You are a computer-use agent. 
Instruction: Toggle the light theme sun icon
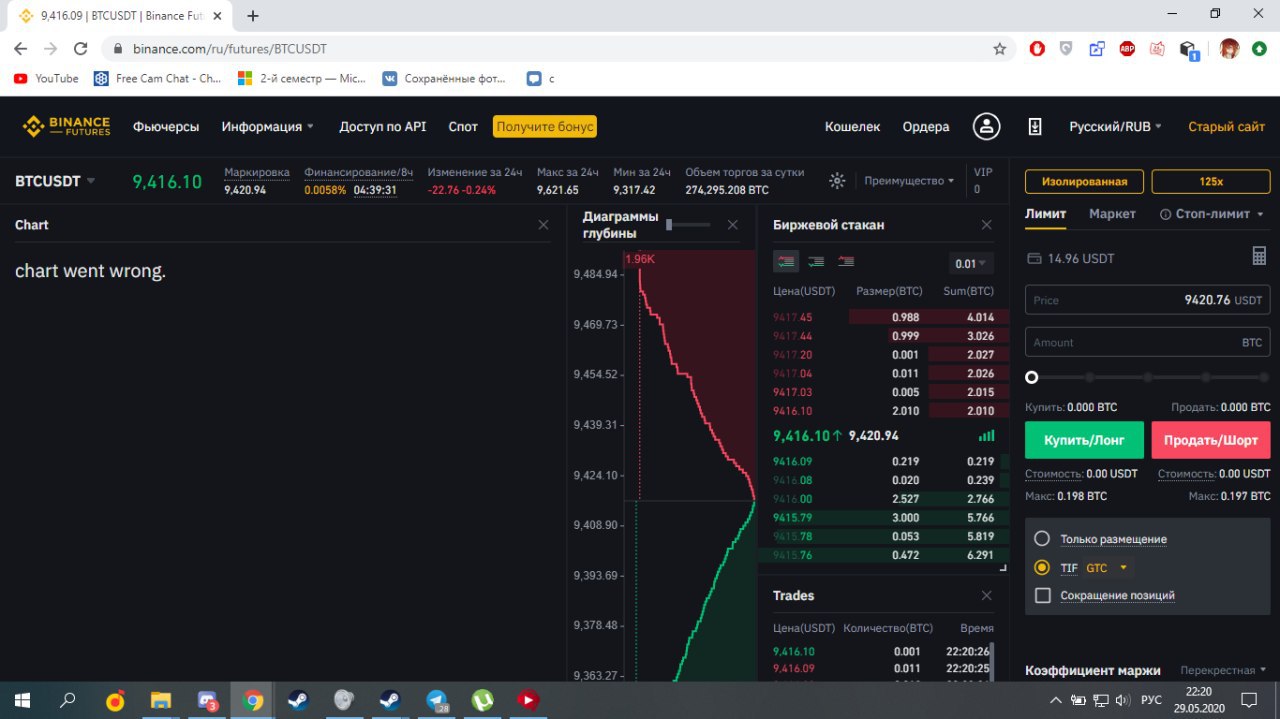pyautogui.click(x=838, y=181)
